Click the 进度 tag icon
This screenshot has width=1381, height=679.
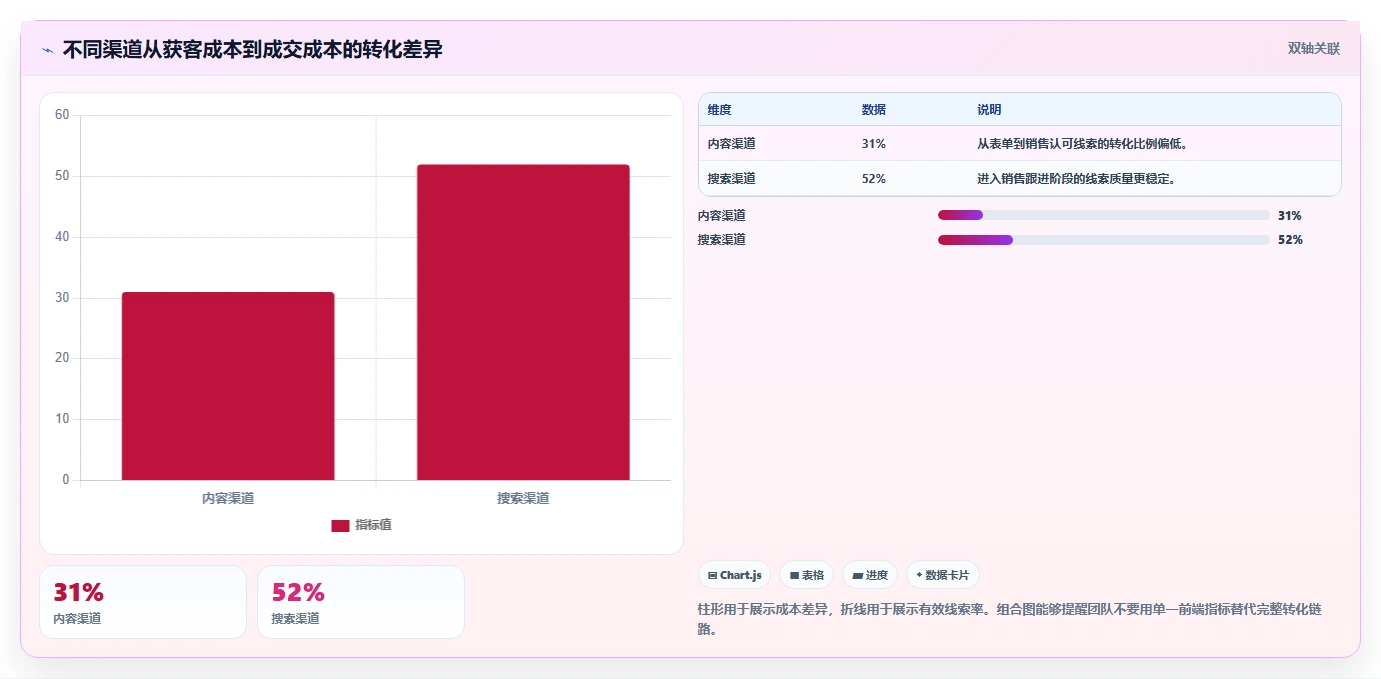[857, 575]
